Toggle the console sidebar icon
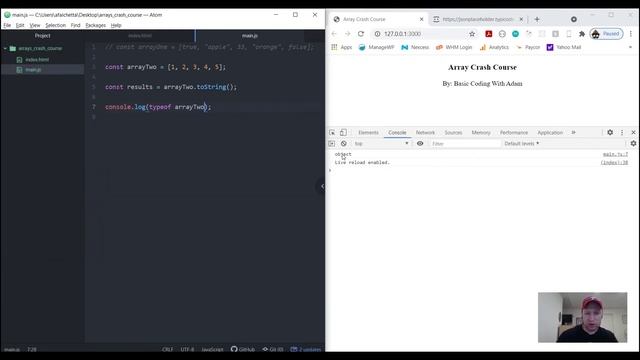The image size is (640, 360). pos(331,144)
